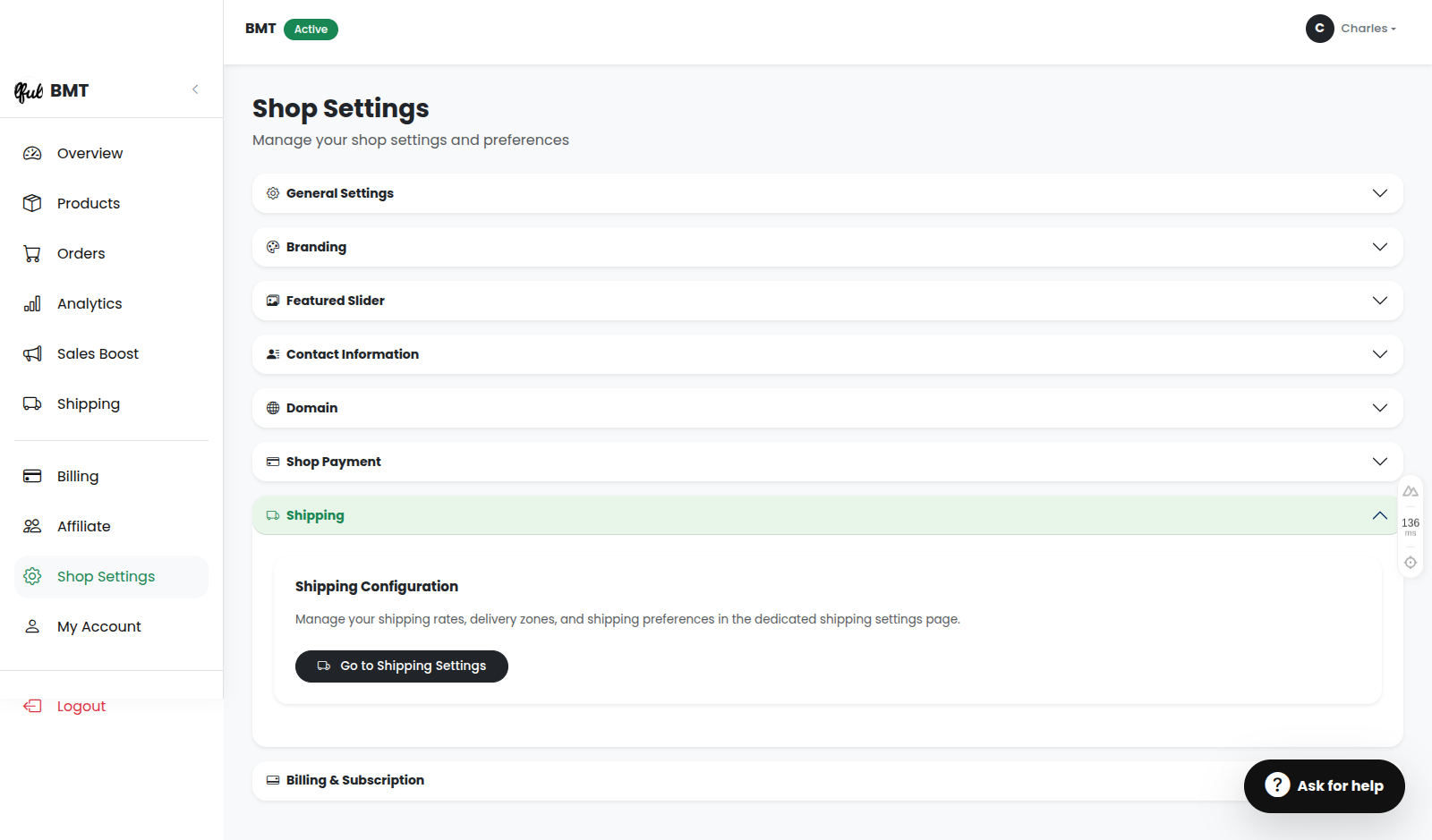
Task: Expand the General Settings section chevron
Action: point(1380,193)
